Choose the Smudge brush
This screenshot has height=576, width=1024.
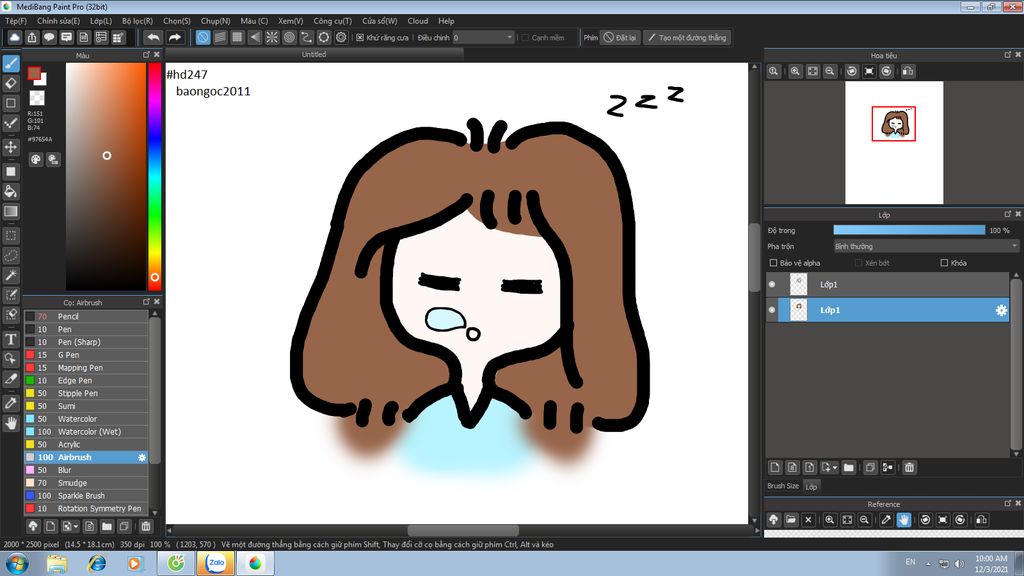[86, 483]
